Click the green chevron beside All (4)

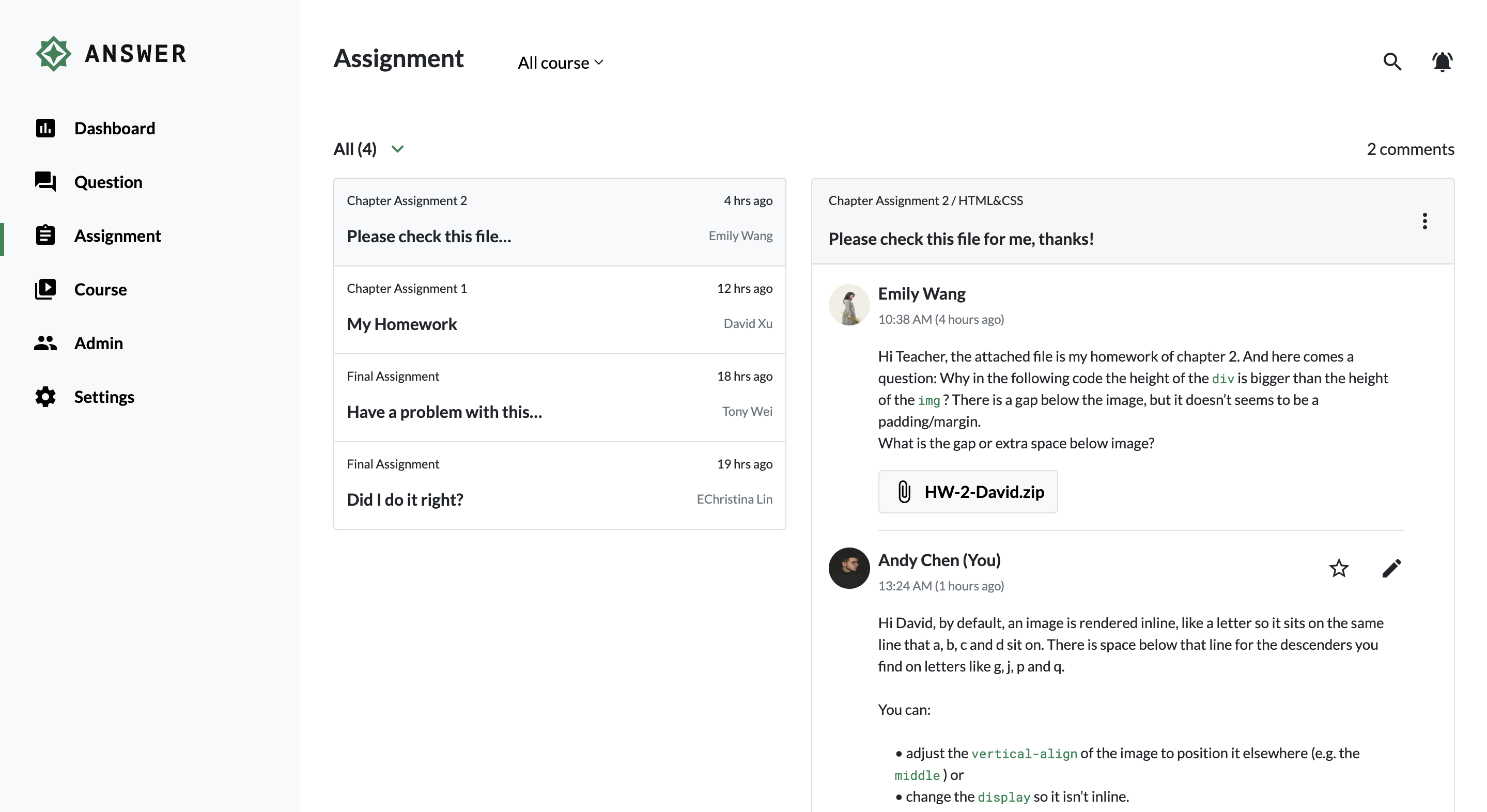point(397,149)
